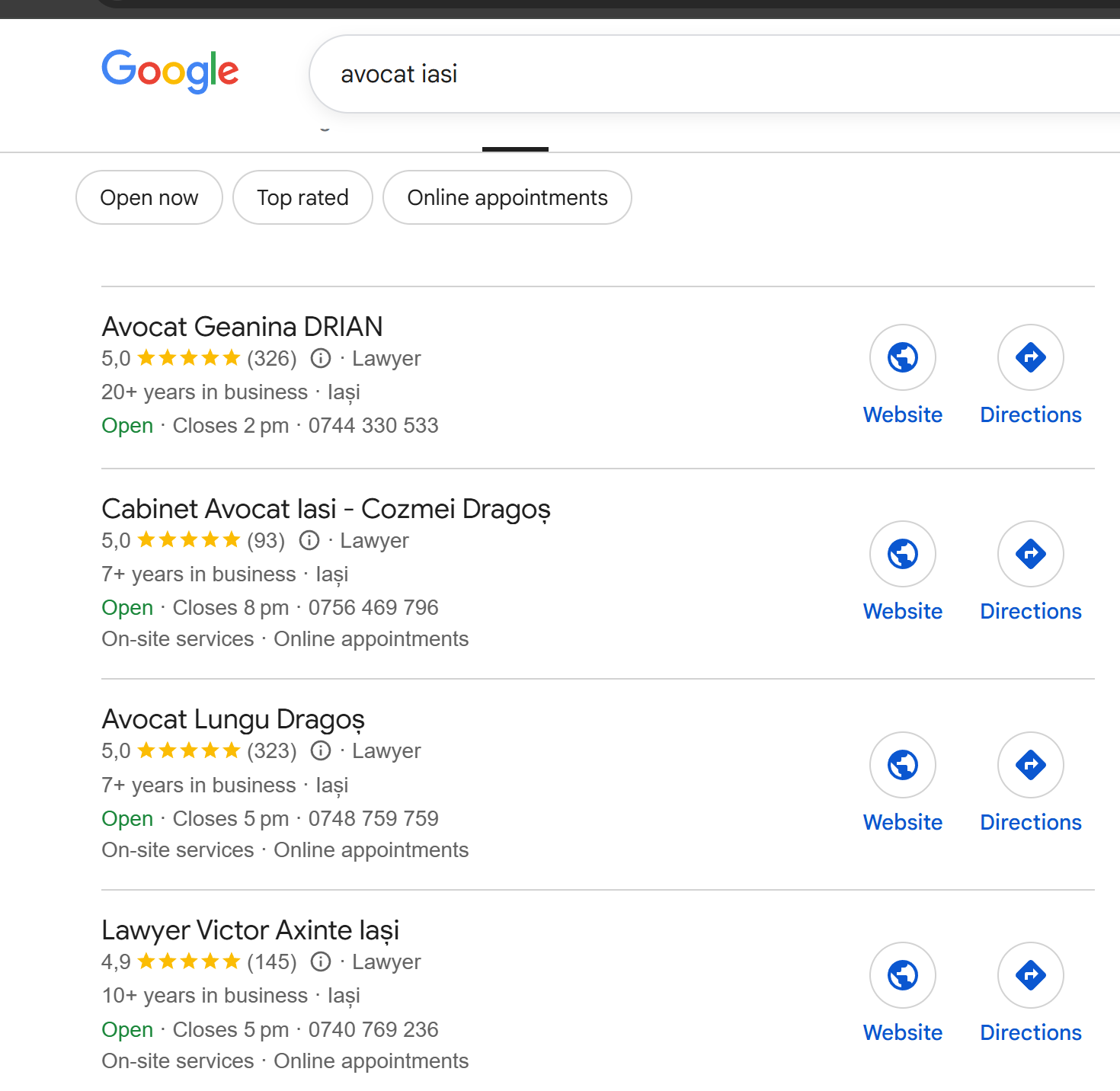
Task: Click Directions label for Victor Axinte
Action: tap(1031, 1032)
